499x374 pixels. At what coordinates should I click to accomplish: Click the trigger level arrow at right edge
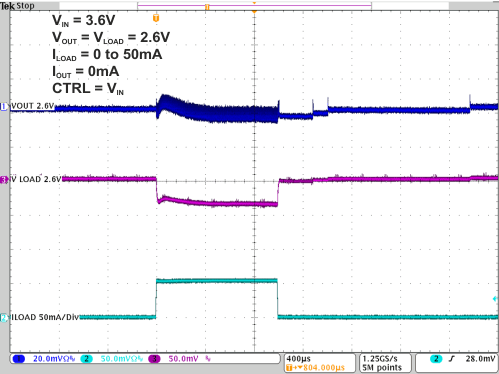(x=495, y=299)
